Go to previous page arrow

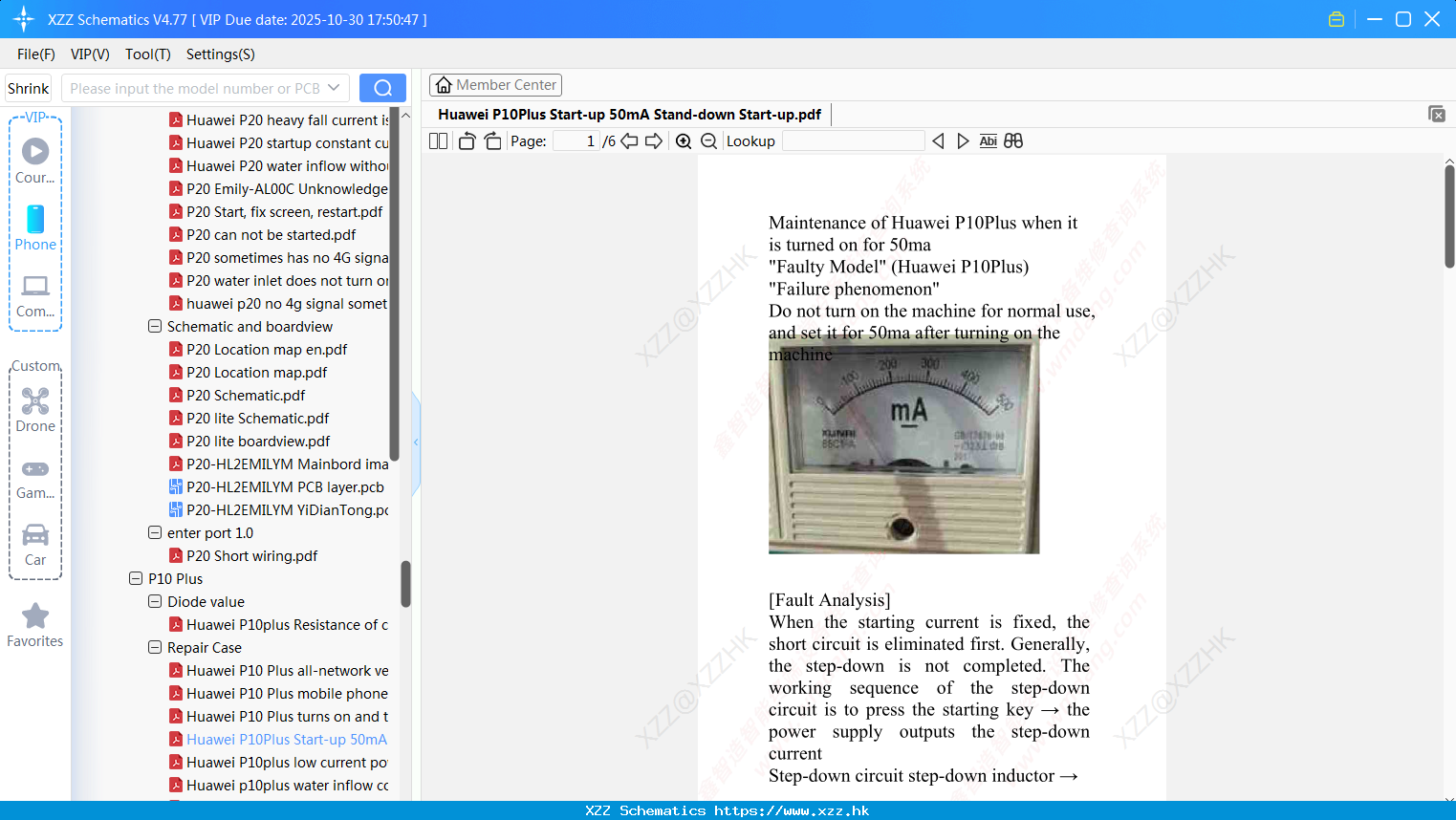(x=629, y=141)
